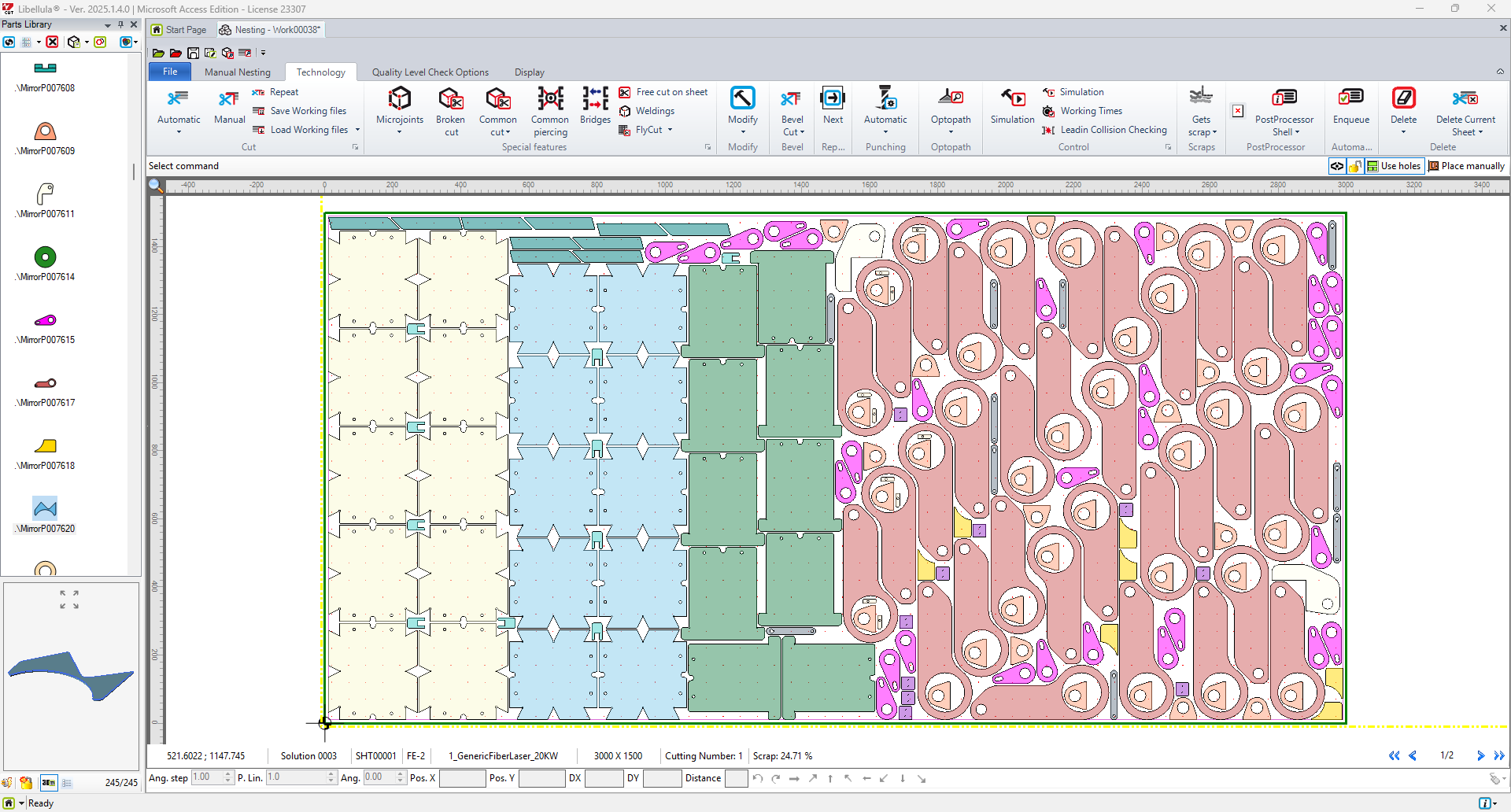Click the green open folder icon

click(158, 53)
